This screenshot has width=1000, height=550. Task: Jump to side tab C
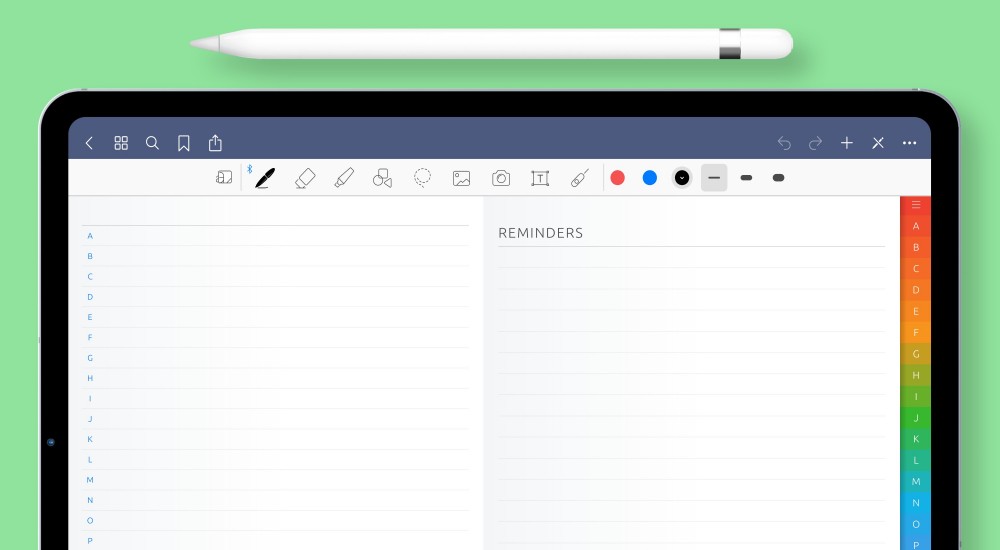pyautogui.click(x=916, y=269)
